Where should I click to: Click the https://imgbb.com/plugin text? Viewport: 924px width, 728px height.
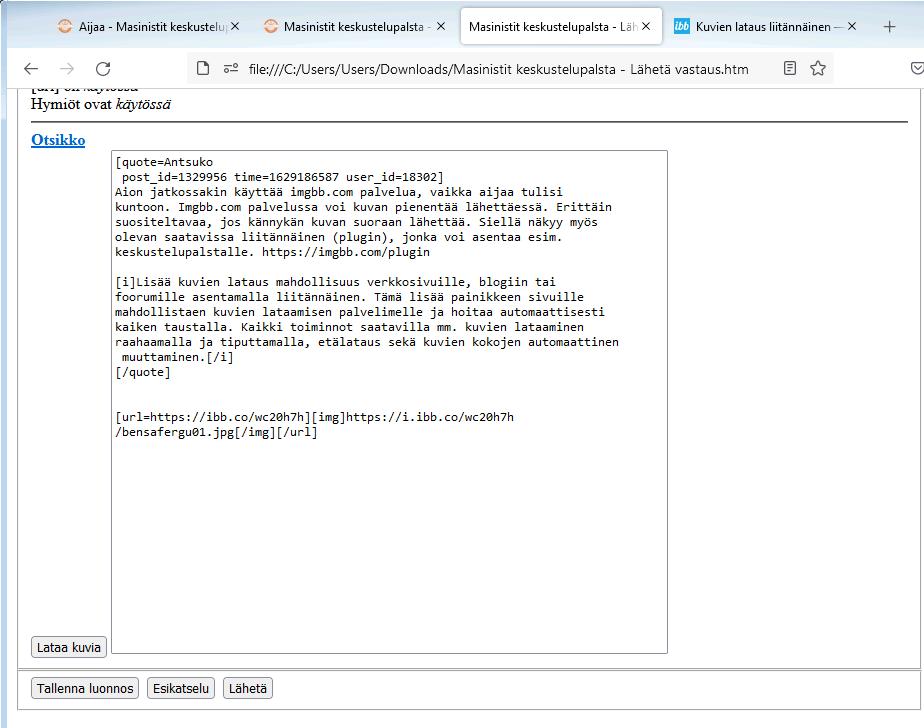pyautogui.click(x=346, y=252)
